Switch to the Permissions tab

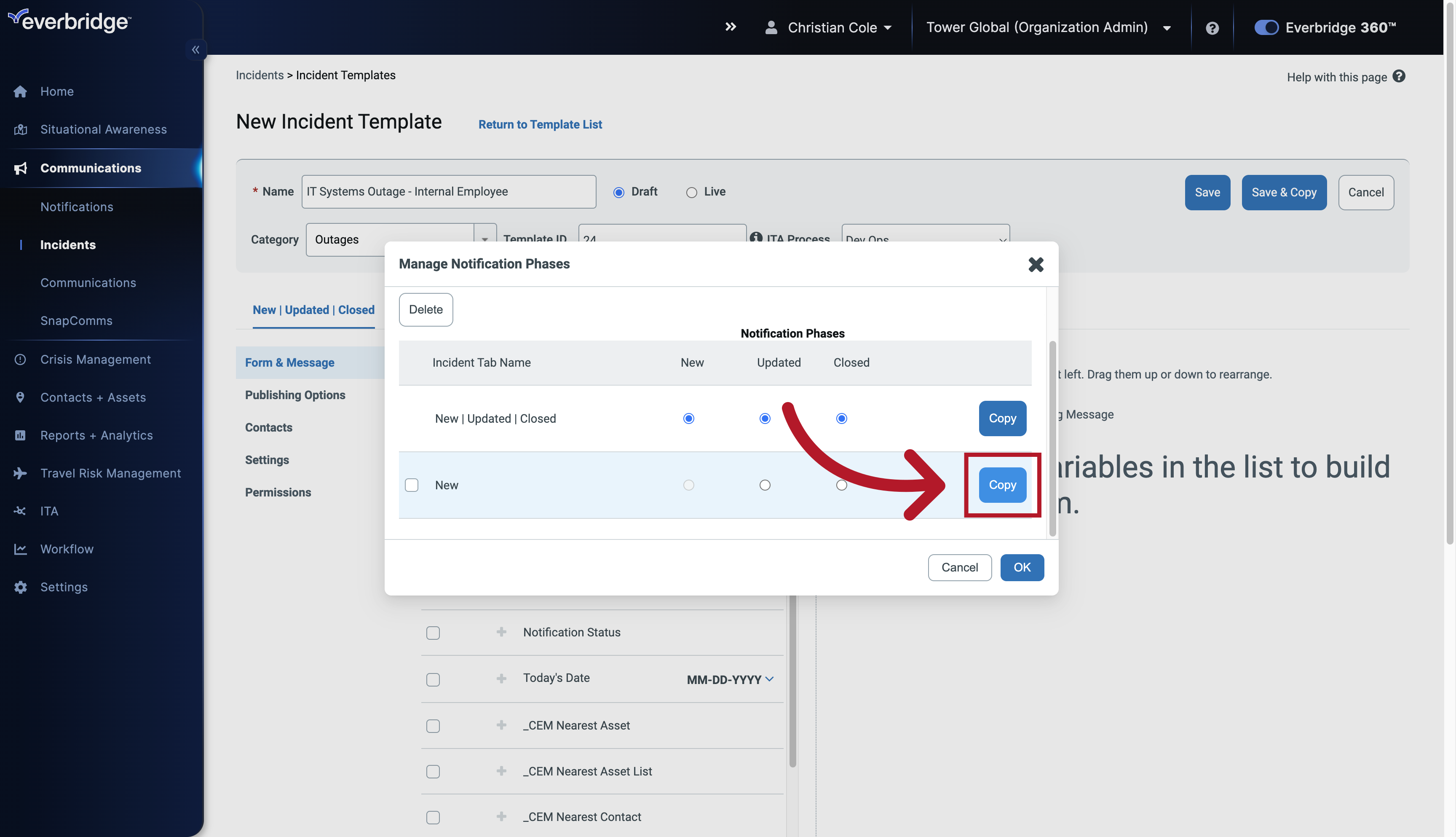(278, 492)
